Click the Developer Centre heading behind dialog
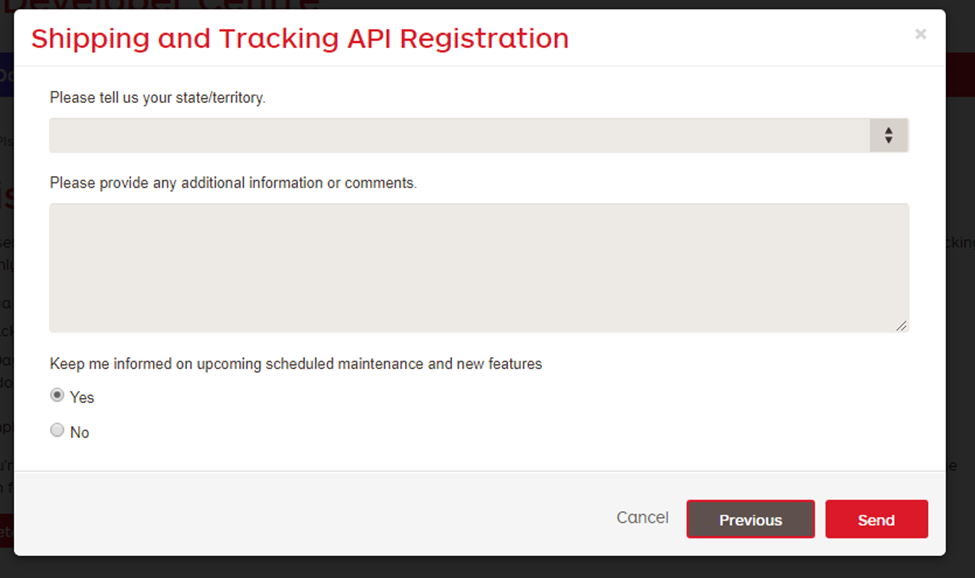The image size is (975, 578). pos(162,4)
